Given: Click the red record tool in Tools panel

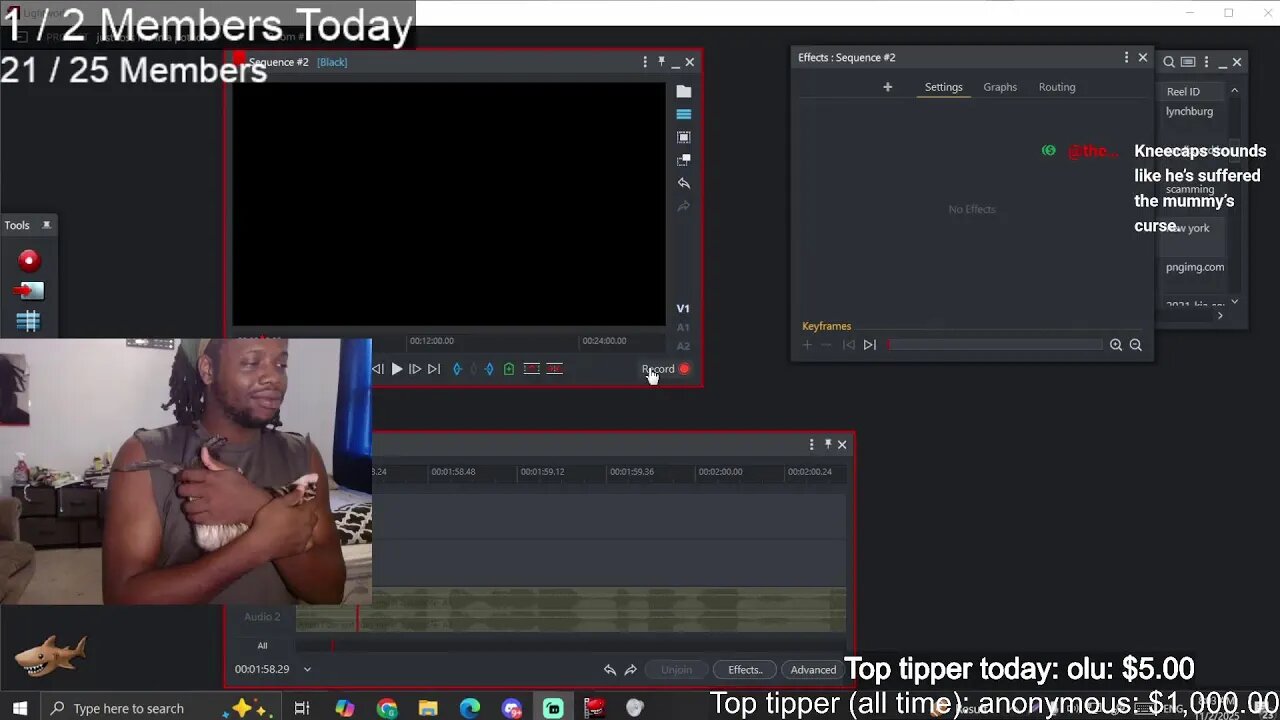Looking at the screenshot, I should (x=29, y=261).
